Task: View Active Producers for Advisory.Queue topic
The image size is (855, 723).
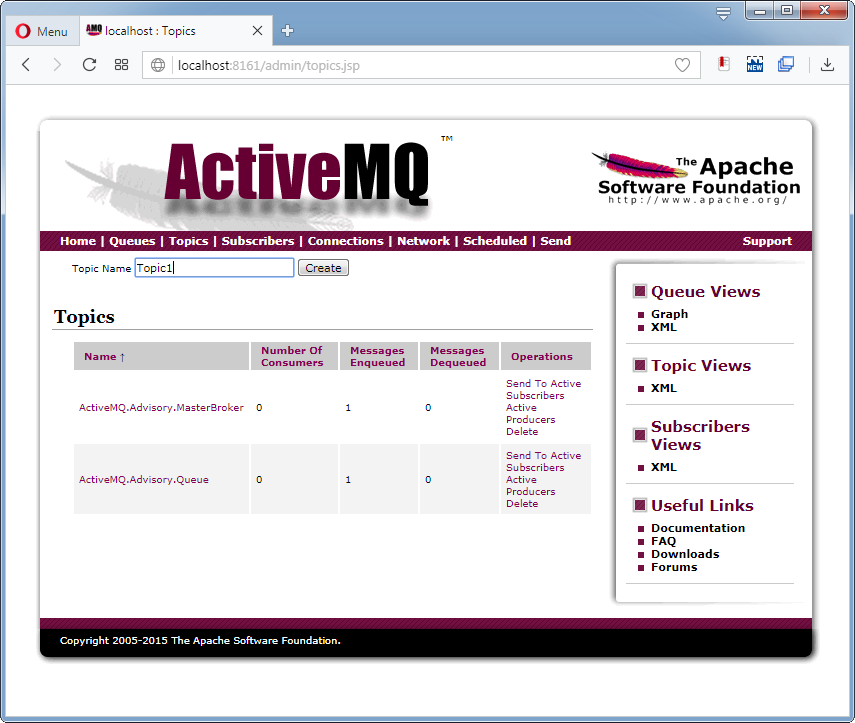Action: point(530,485)
